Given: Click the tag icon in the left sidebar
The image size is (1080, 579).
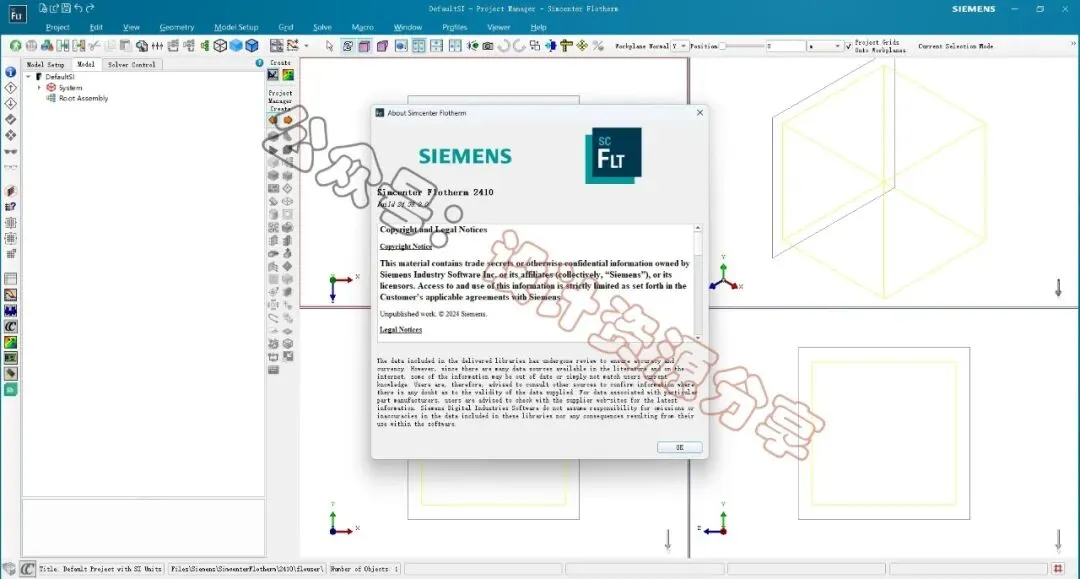Looking at the screenshot, I should coord(10,374).
